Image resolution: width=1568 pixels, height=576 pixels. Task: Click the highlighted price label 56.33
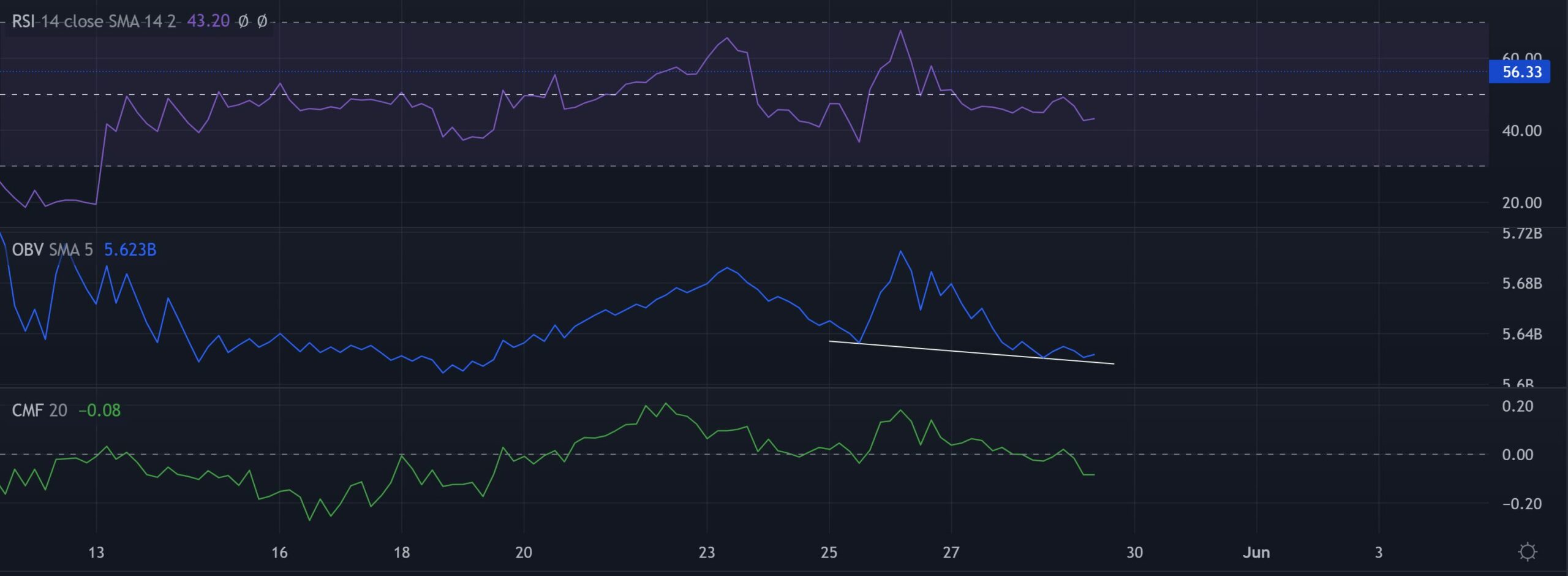coord(1521,72)
